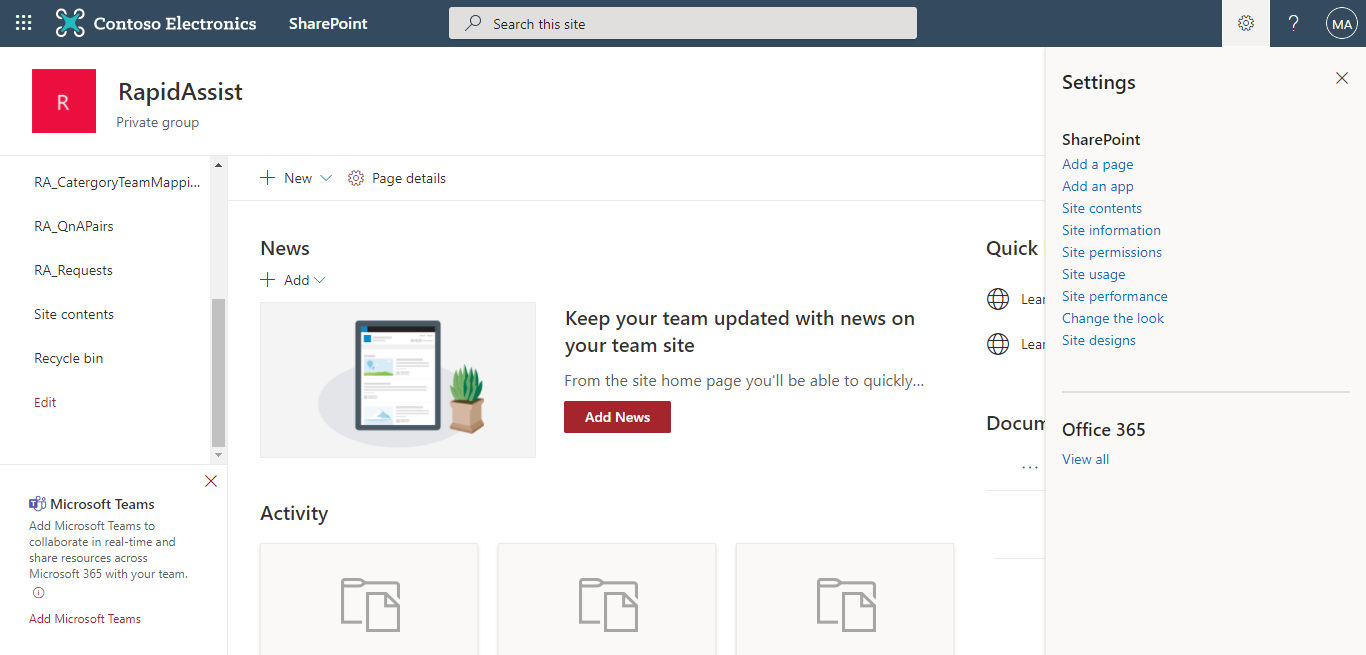Click the plus icon beside New
Viewport: 1366px width, 655px height.
(x=268, y=178)
